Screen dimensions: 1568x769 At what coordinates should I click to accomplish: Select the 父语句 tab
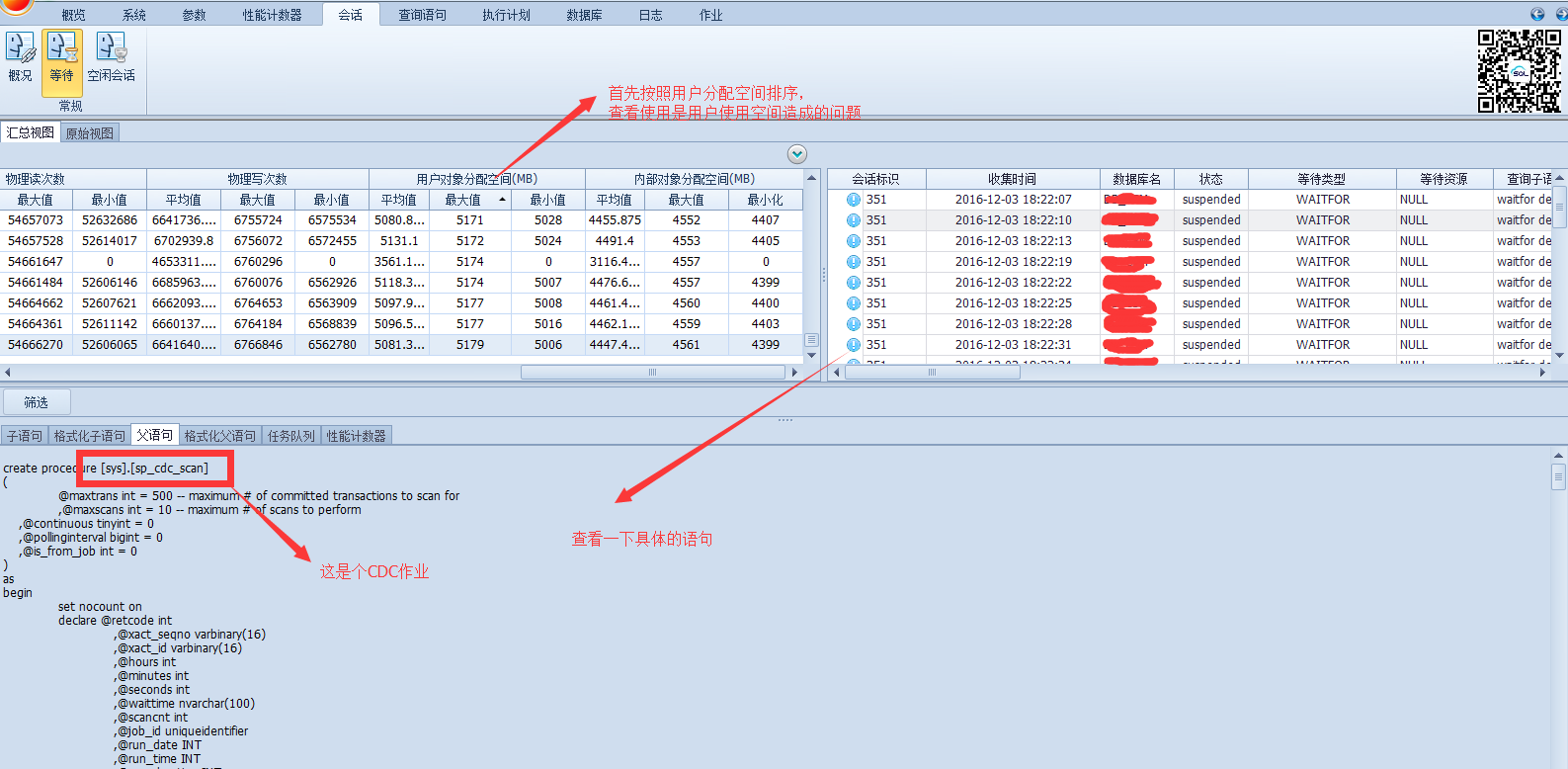pos(155,435)
